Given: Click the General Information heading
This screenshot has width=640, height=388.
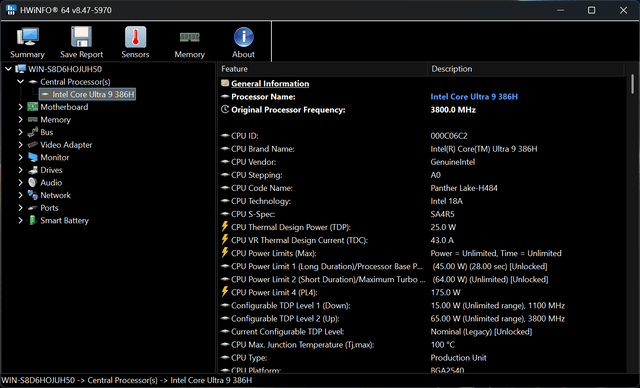Looking at the screenshot, I should click(270, 84).
